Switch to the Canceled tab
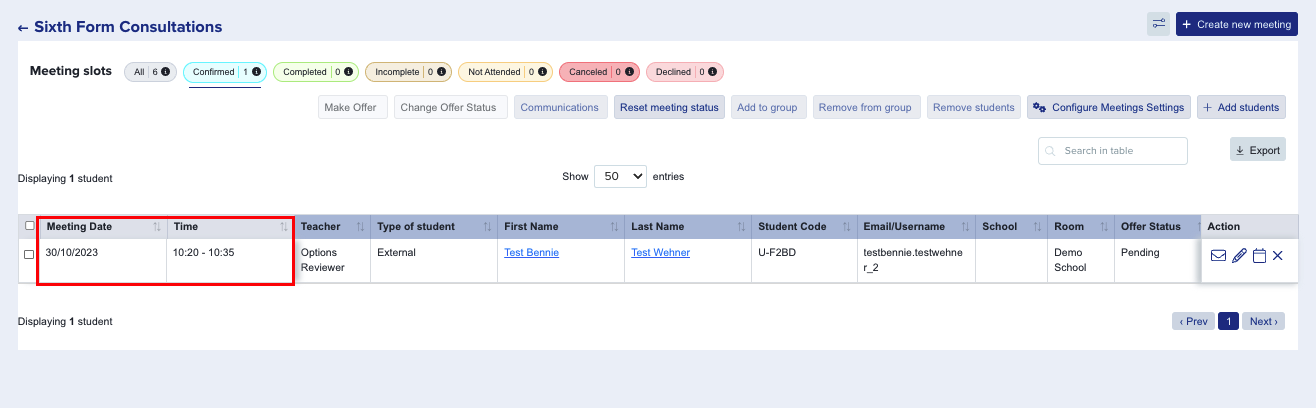1316x408 pixels. click(x=599, y=72)
